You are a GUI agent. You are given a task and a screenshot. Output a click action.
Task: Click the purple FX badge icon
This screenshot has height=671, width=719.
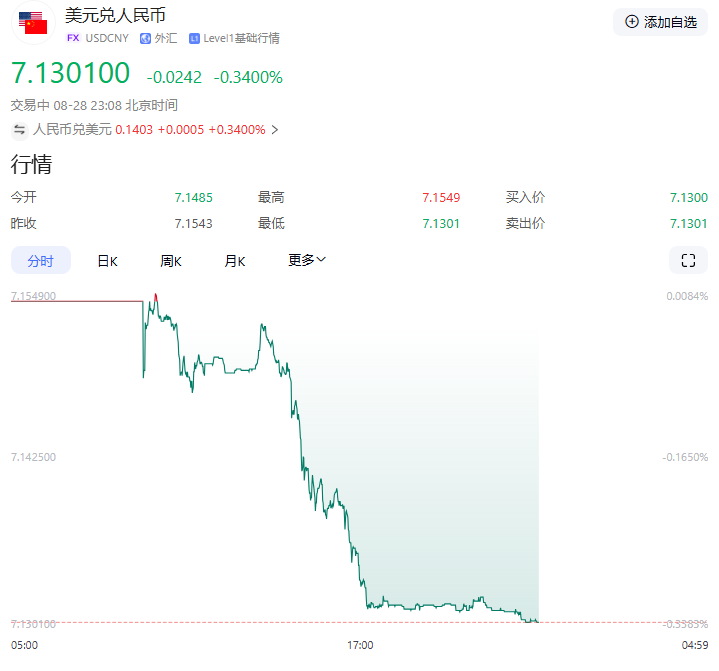click(x=72, y=38)
